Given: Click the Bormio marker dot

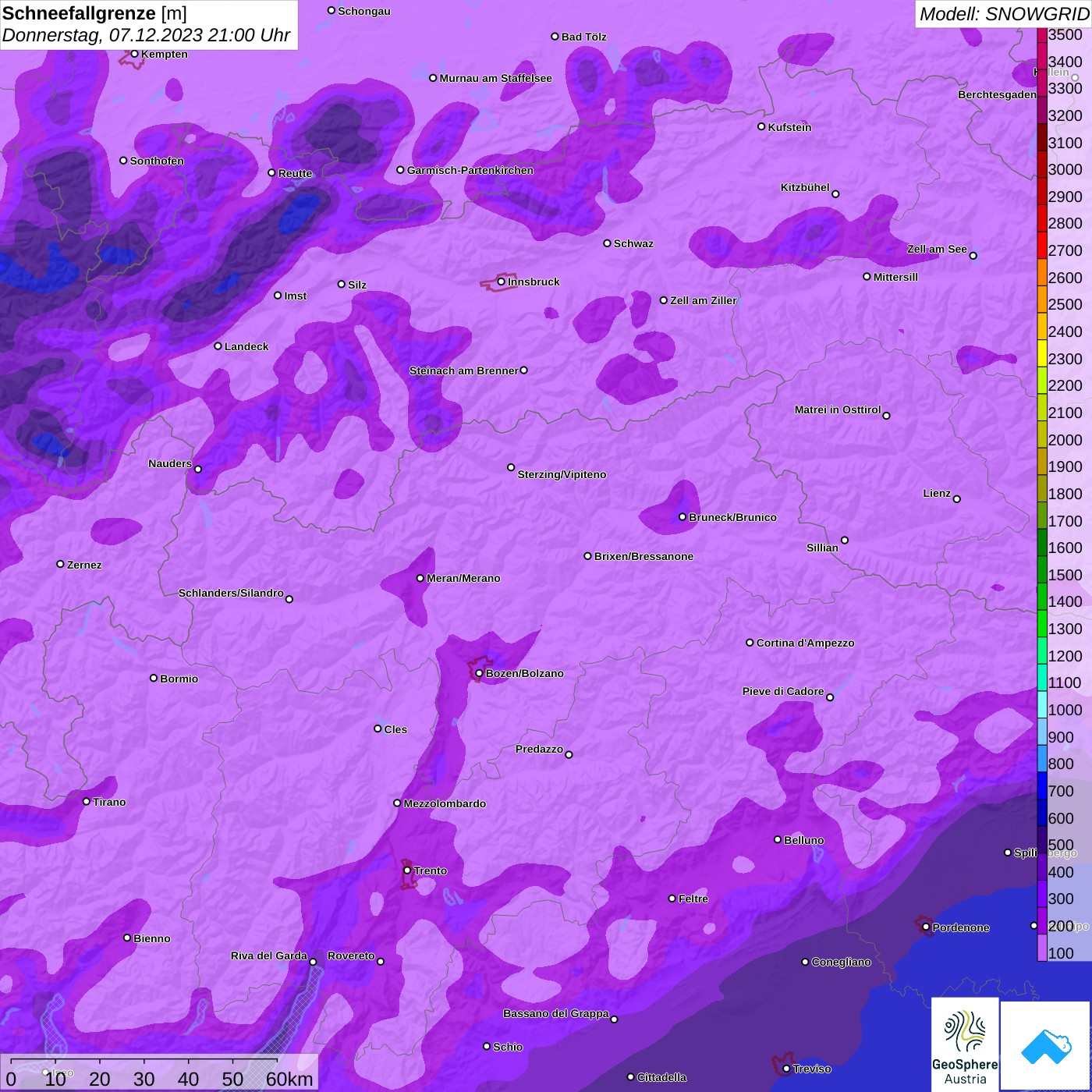Looking at the screenshot, I should (154, 678).
